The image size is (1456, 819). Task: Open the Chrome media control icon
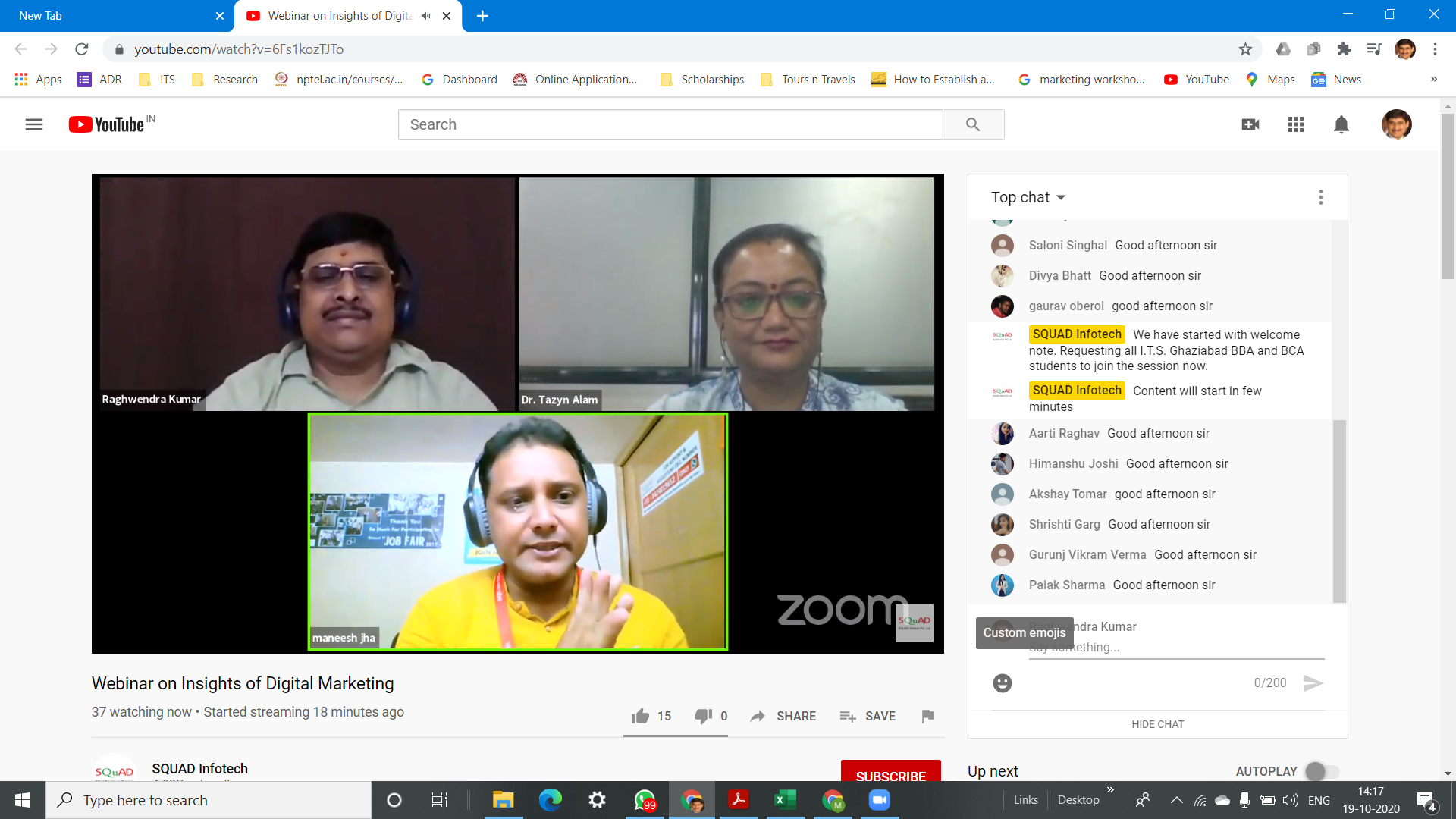pos(1374,49)
